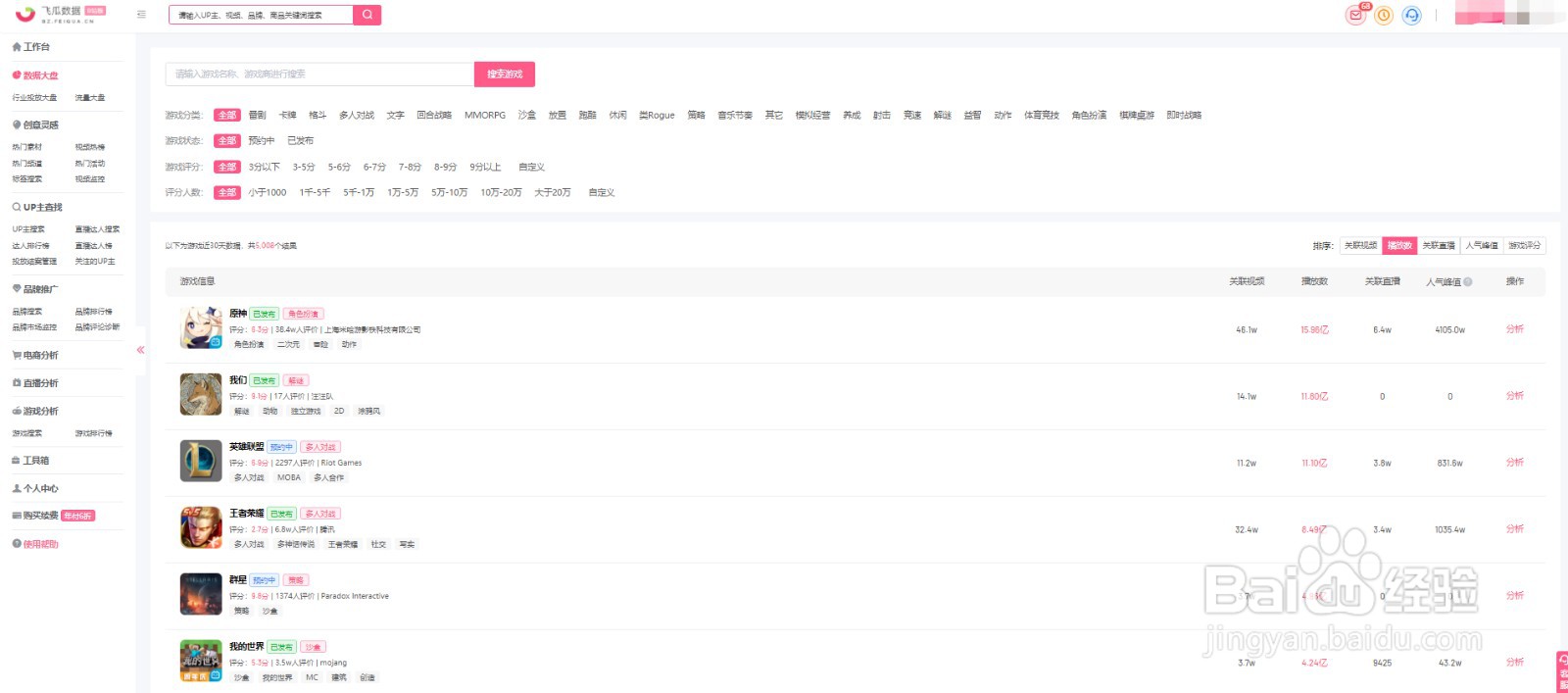Open 达人排行榜 sidebar link
This screenshot has height=693, width=1568.
[x=30, y=246]
